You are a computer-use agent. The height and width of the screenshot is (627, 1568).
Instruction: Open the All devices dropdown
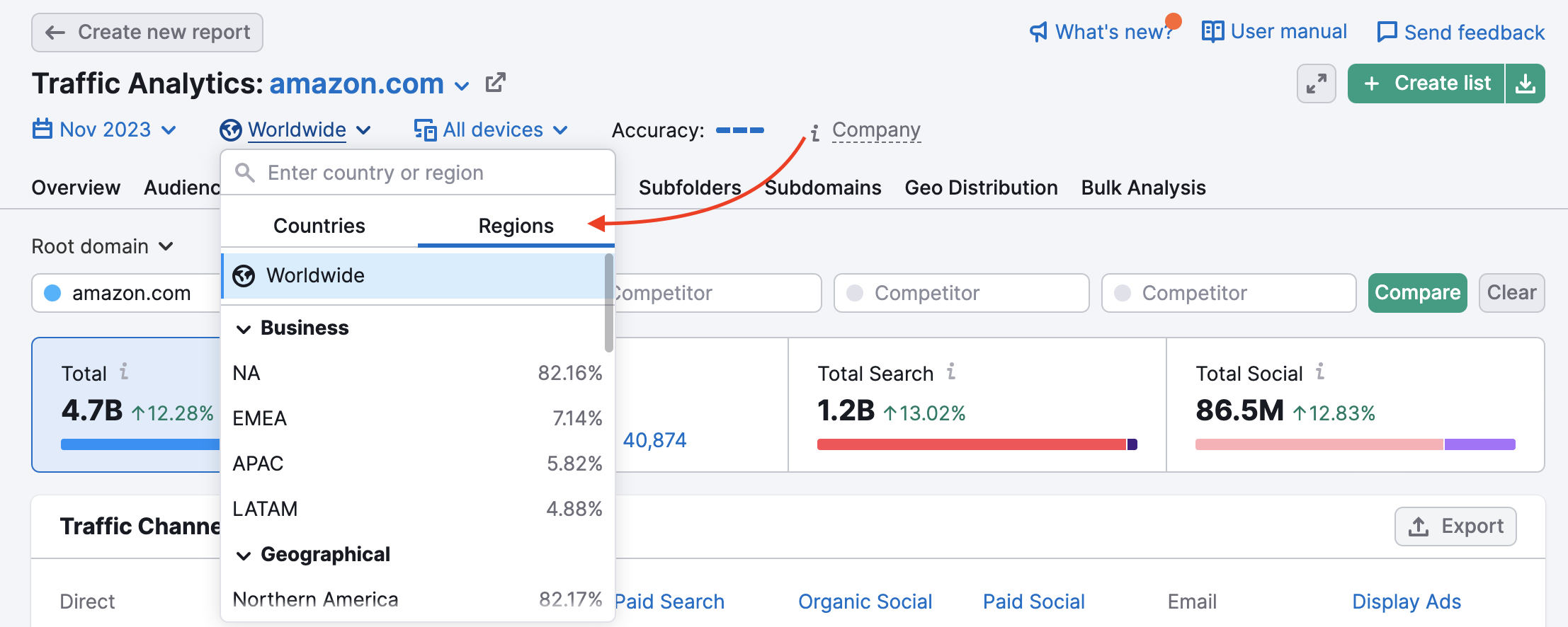click(491, 130)
